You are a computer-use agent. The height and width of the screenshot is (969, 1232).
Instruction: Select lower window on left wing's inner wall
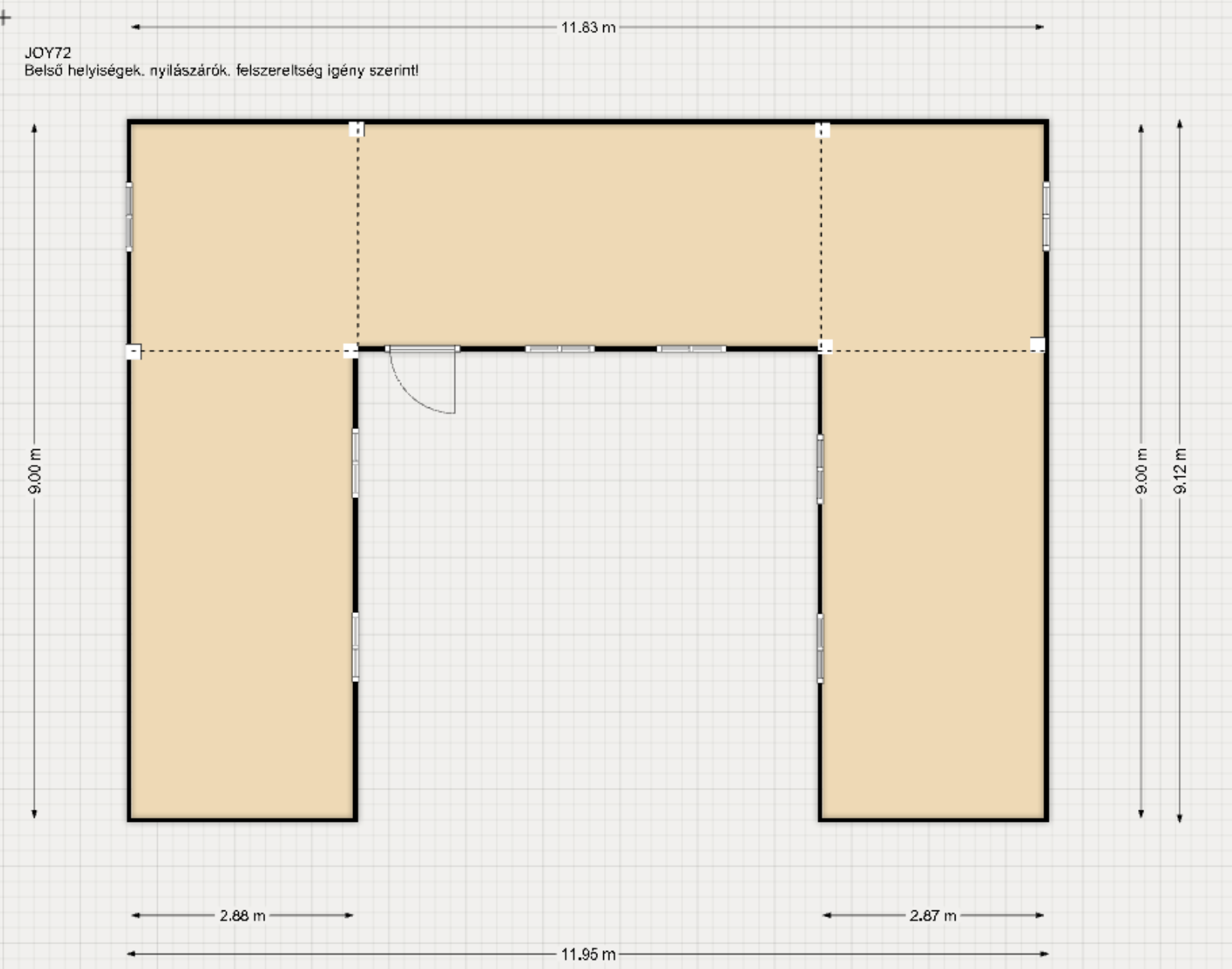[355, 647]
